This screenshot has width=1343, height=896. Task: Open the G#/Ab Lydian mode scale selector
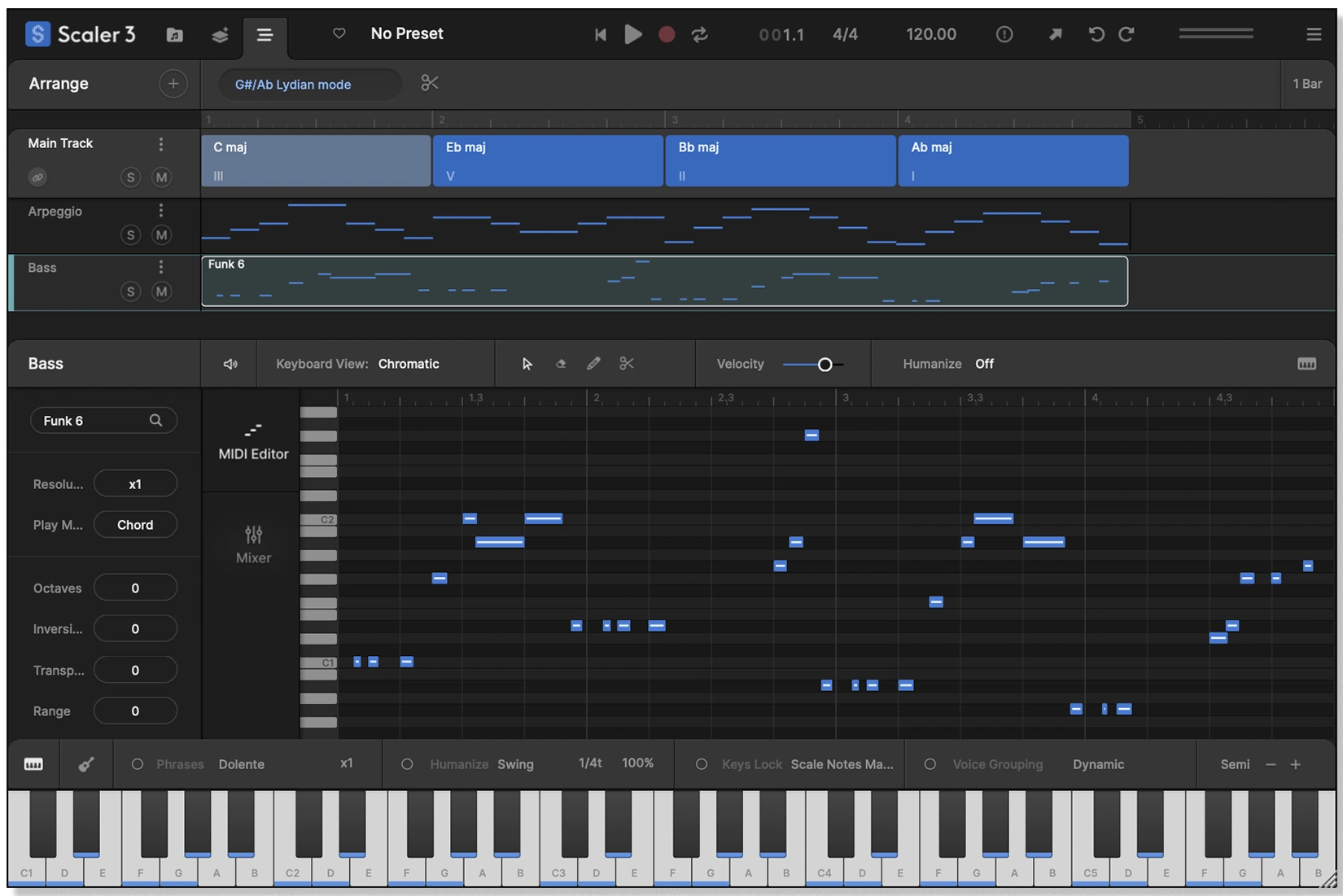(310, 85)
